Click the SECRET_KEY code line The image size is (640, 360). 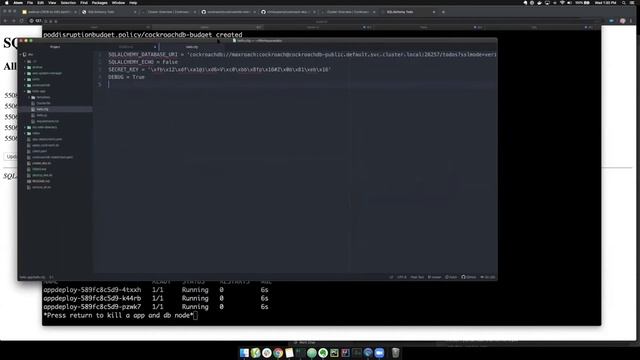coord(219,69)
